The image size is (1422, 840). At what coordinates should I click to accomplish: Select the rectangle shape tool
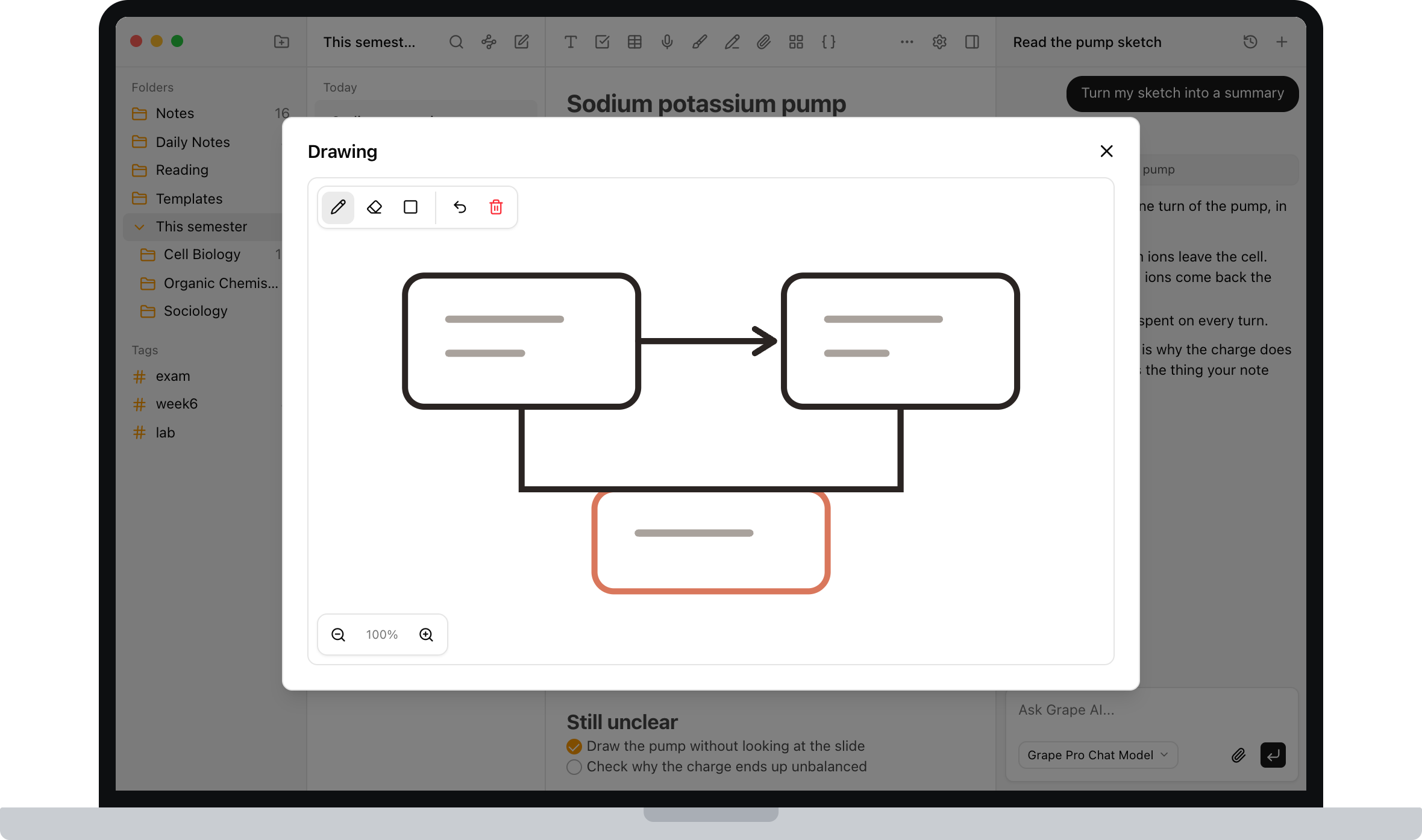410,207
